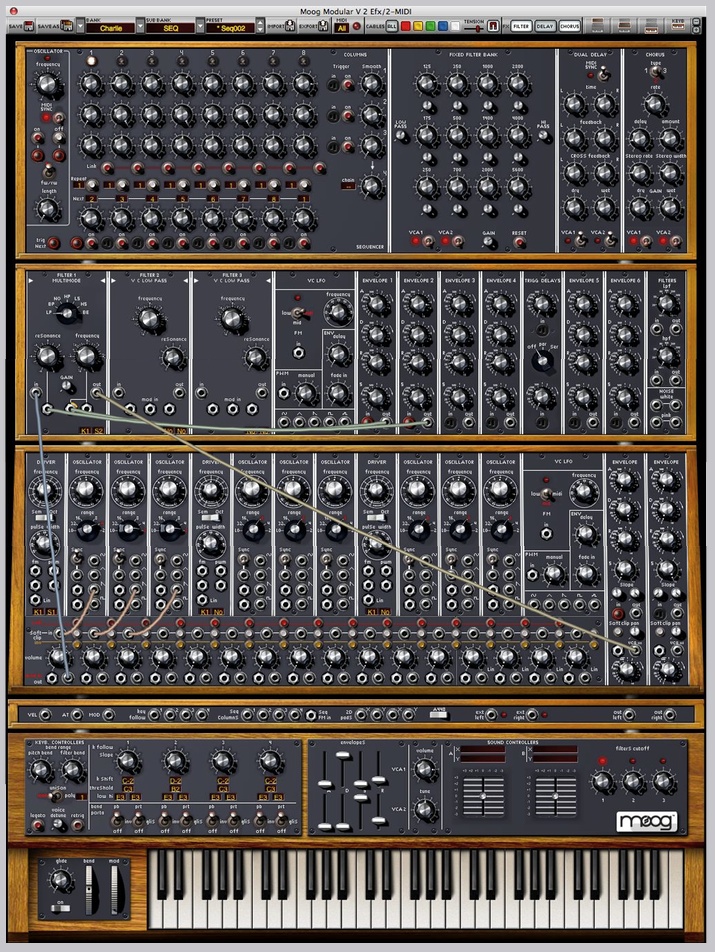This screenshot has width=715, height=952.
Task: Click the glide knob
Action: [59, 879]
